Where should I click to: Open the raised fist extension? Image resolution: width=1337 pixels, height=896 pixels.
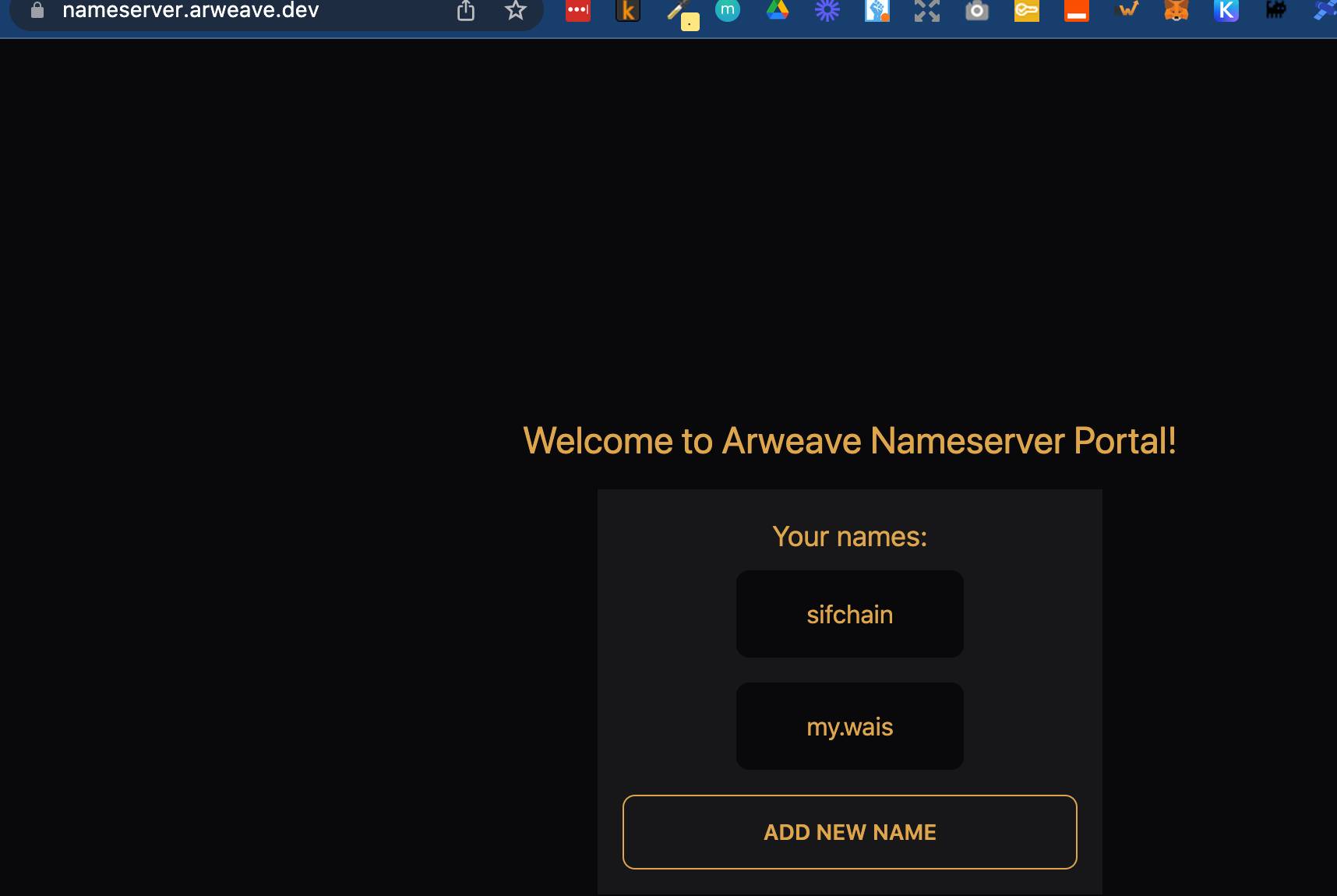click(x=877, y=12)
